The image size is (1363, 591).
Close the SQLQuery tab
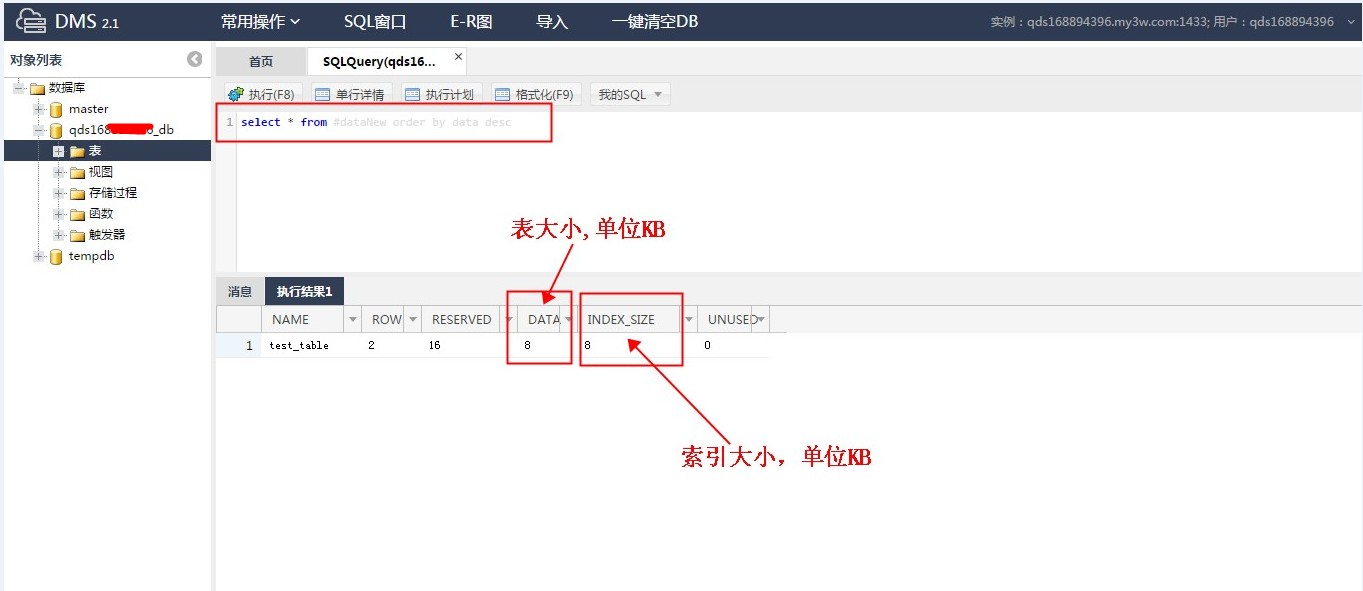[459, 58]
